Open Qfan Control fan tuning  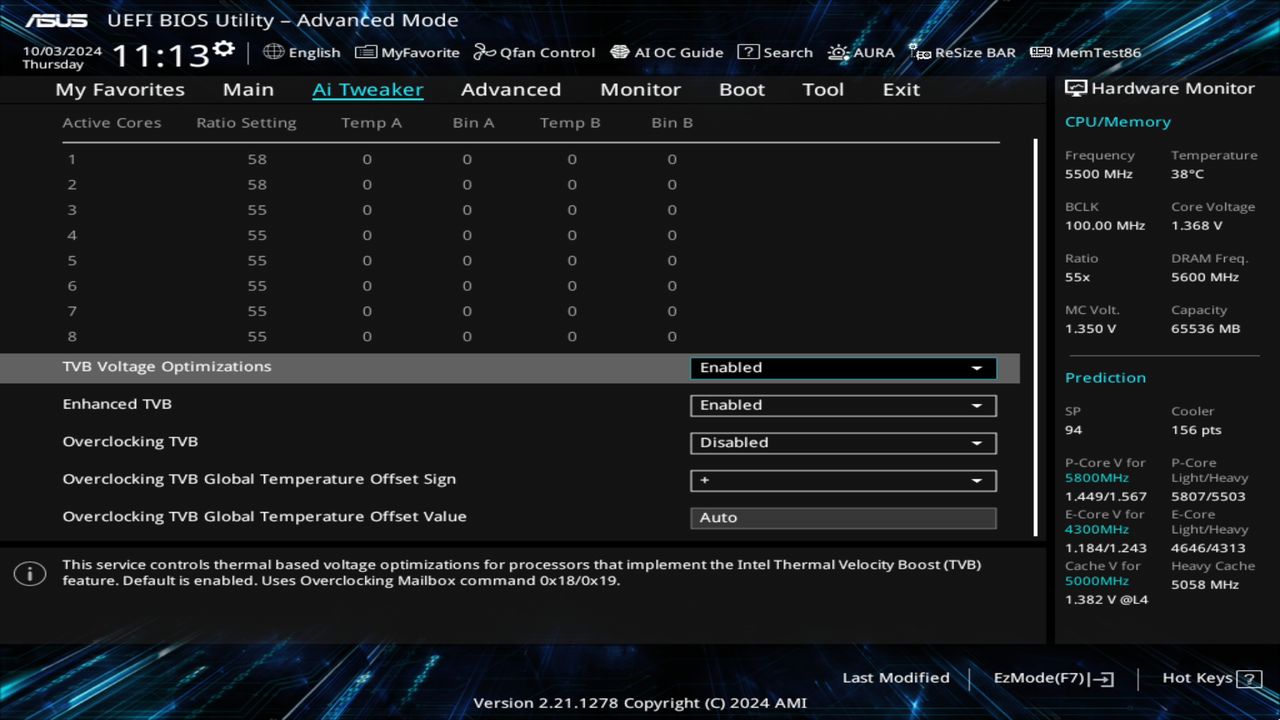coord(534,52)
